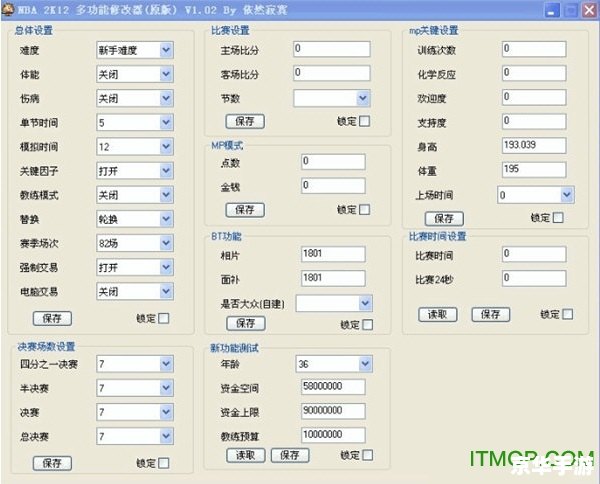
Task: Click 保存 button in 比赛设置
Action: pos(245,121)
